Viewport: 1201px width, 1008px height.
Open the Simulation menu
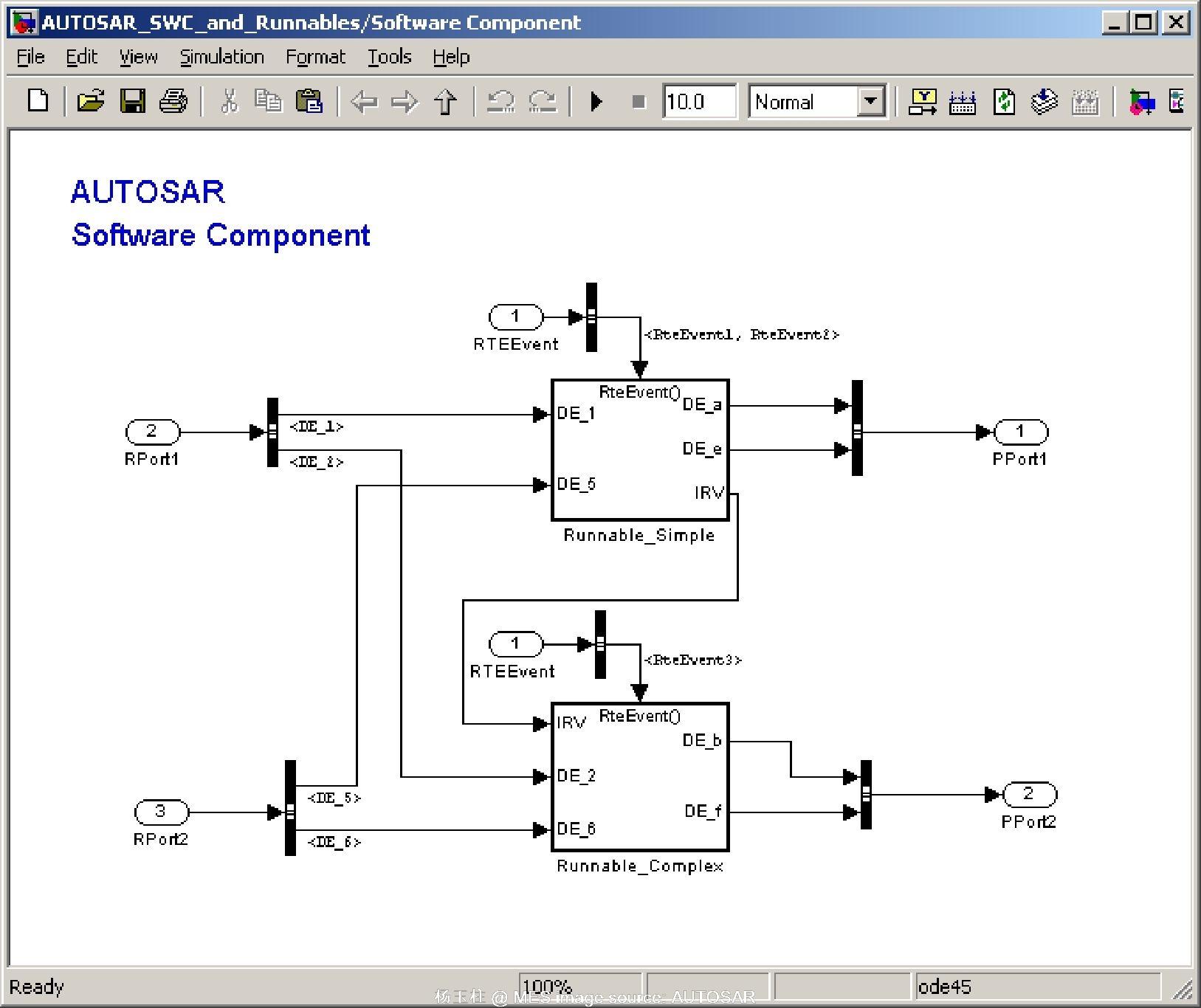click(x=221, y=56)
